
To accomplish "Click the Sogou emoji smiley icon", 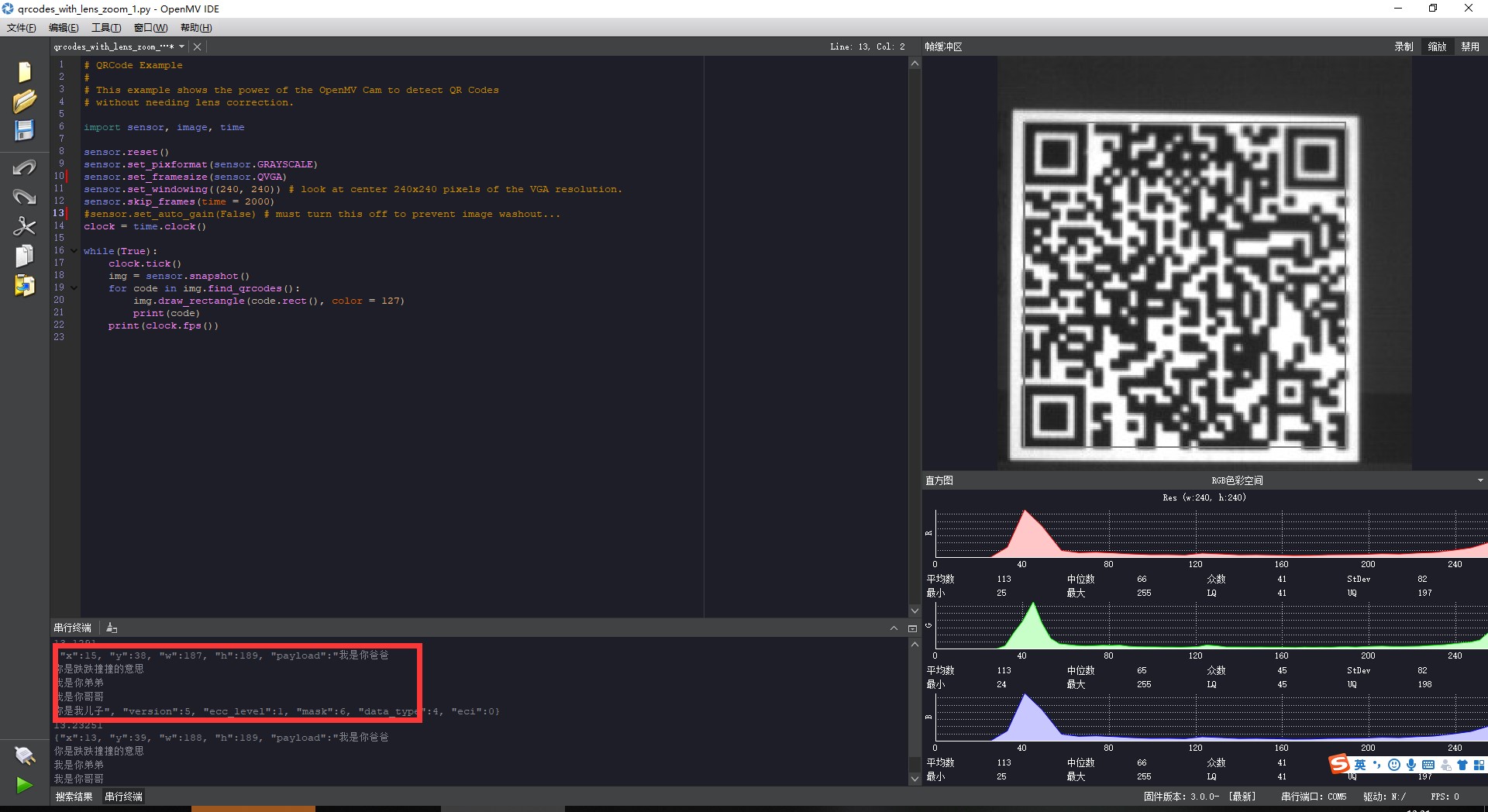I will [1394, 765].
